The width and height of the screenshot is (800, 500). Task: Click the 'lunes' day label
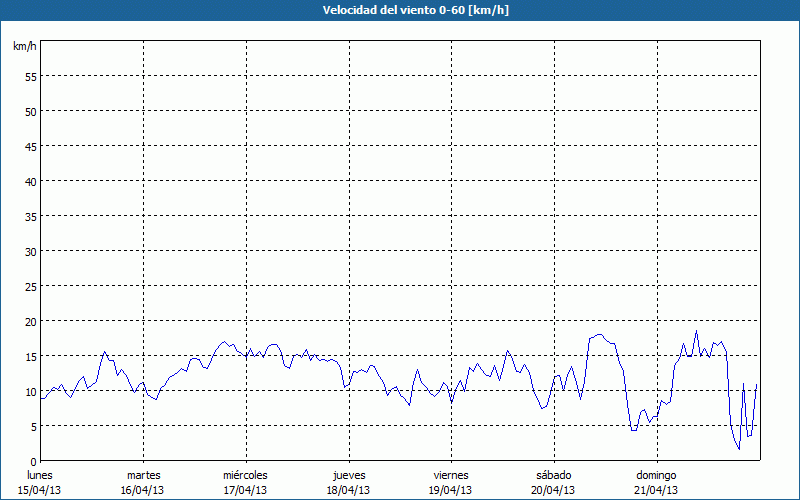pos(40,475)
